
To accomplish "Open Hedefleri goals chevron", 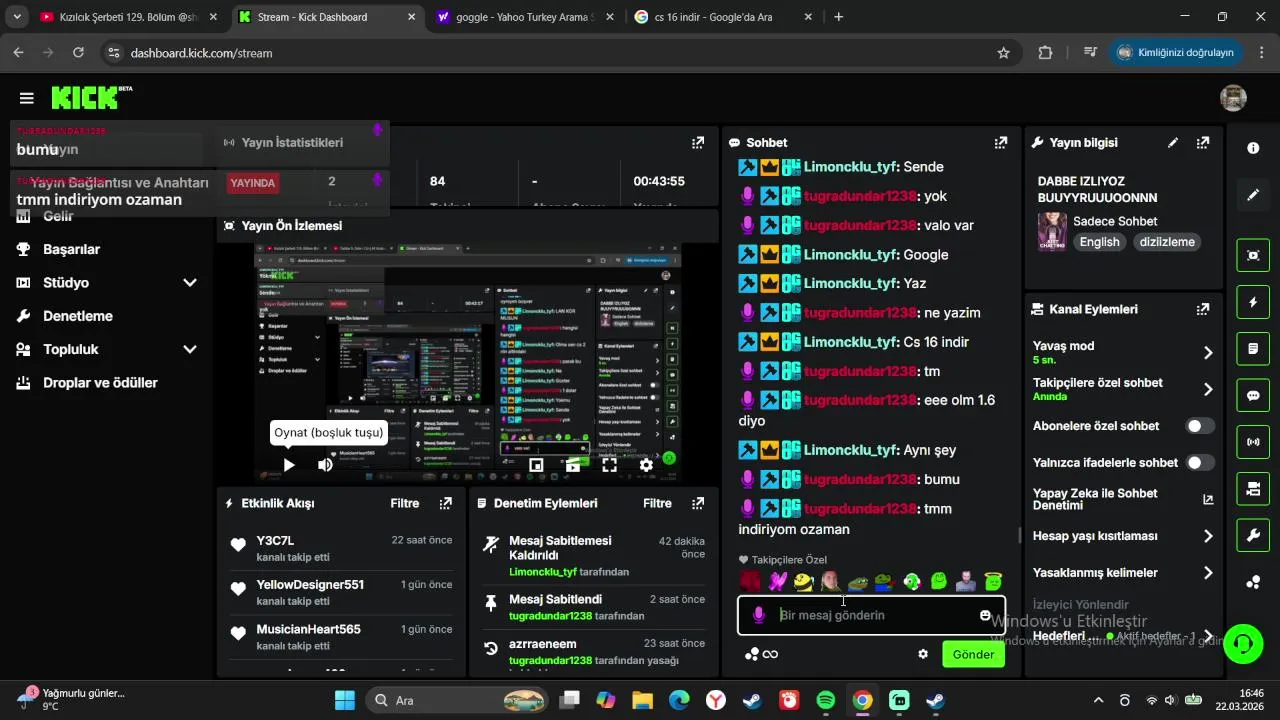I will pyautogui.click(x=1208, y=636).
